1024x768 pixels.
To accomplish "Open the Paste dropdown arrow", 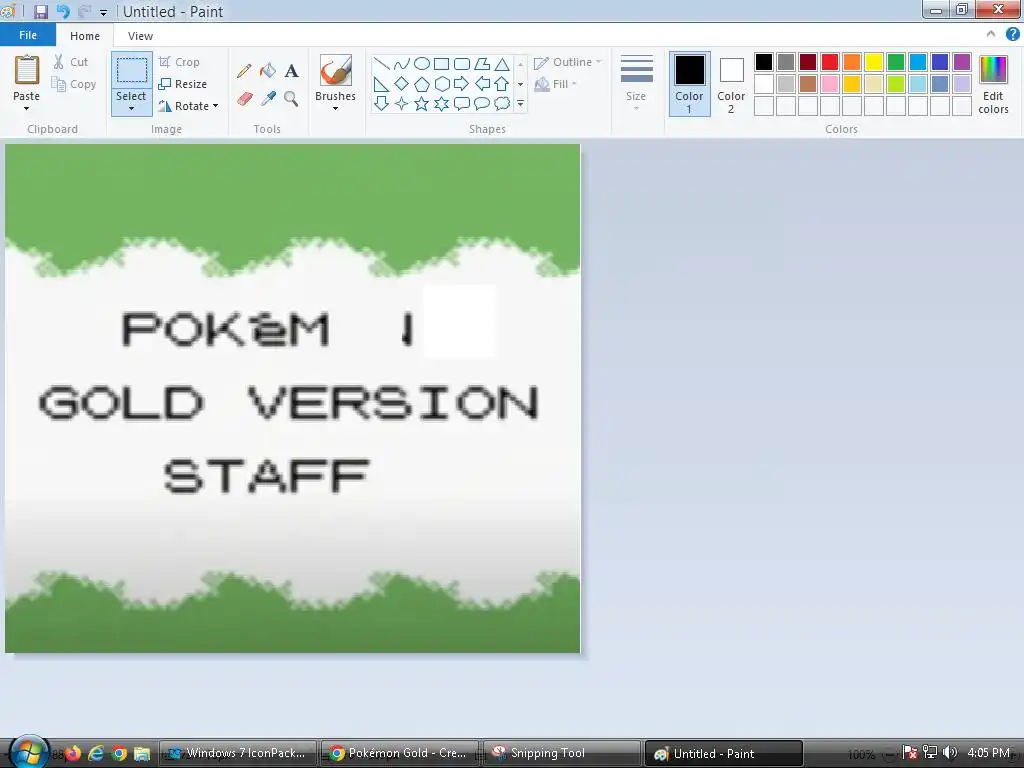I will [x=27, y=108].
